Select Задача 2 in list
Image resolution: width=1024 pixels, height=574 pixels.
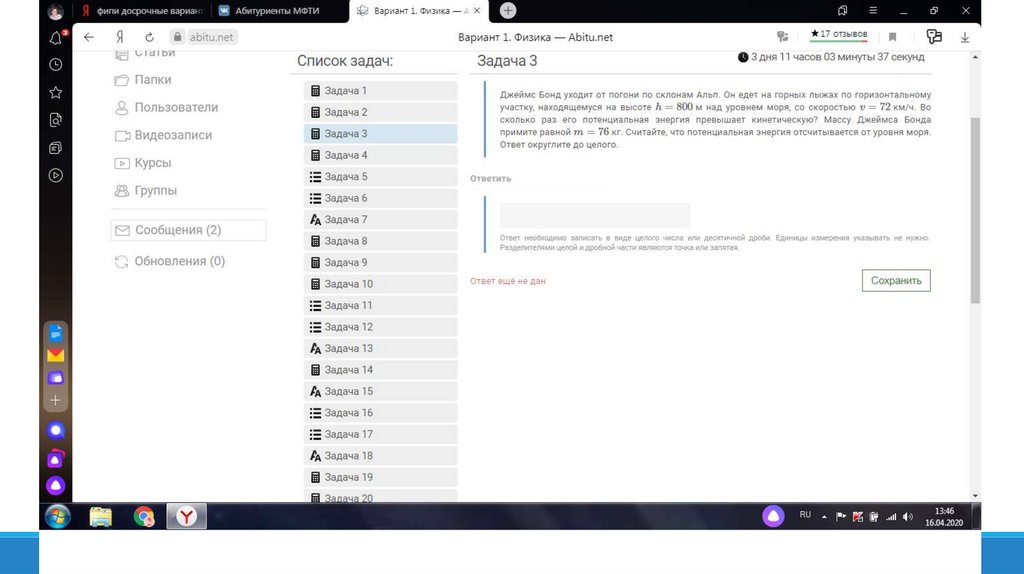380,112
